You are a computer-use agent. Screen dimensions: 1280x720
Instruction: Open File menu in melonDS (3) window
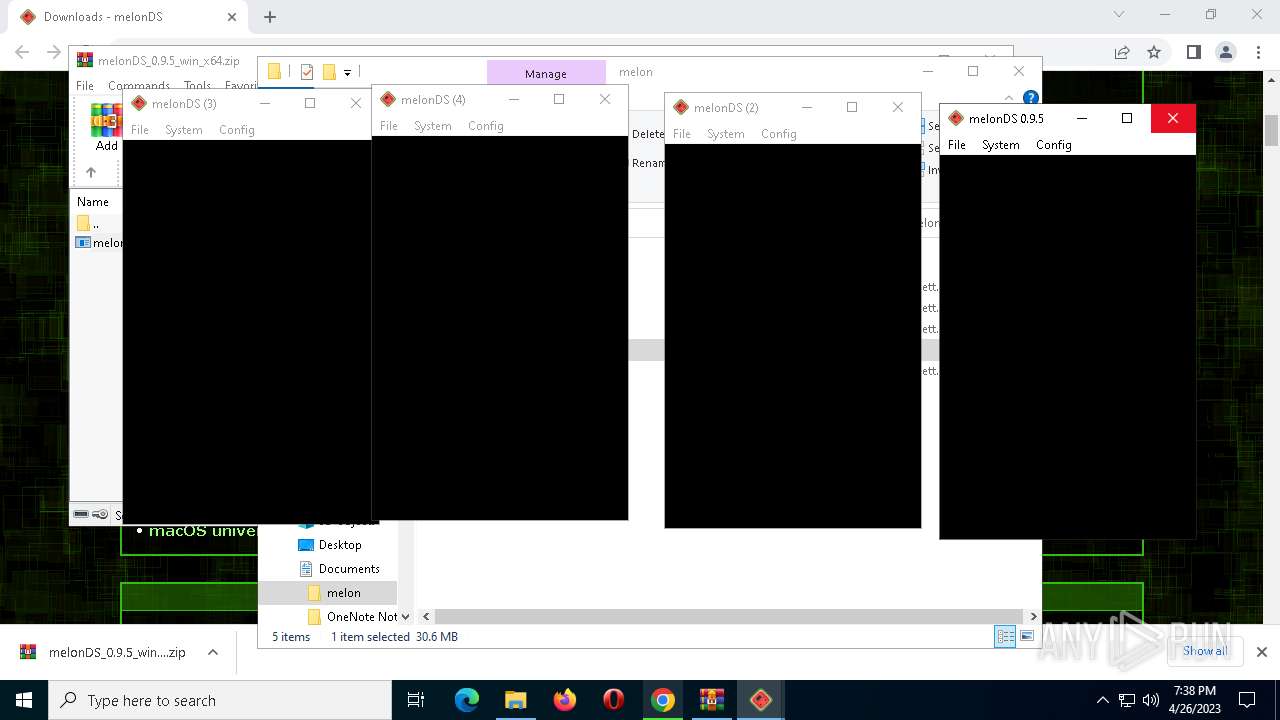pyautogui.click(x=140, y=130)
